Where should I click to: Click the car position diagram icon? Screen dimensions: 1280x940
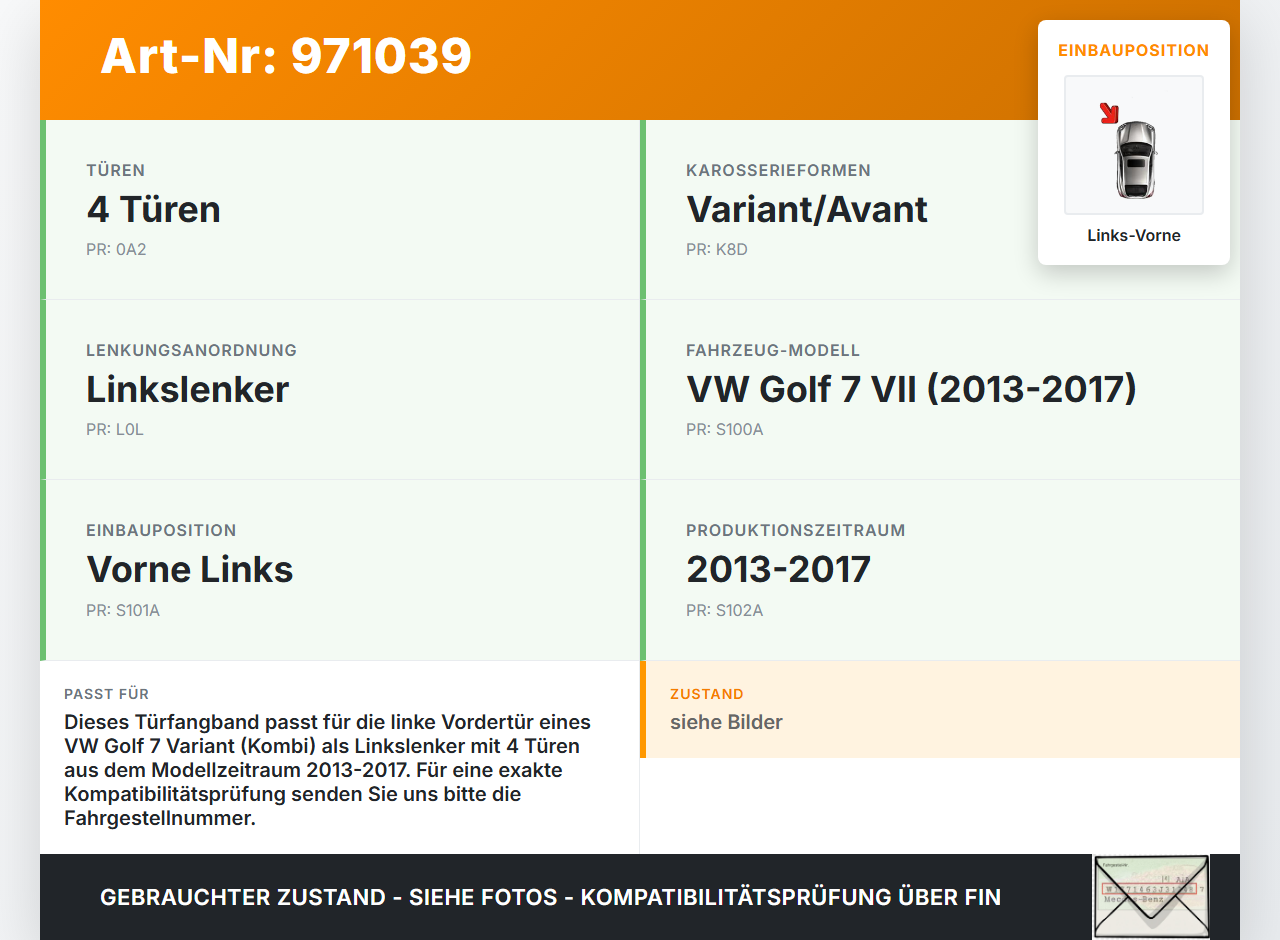1133,145
